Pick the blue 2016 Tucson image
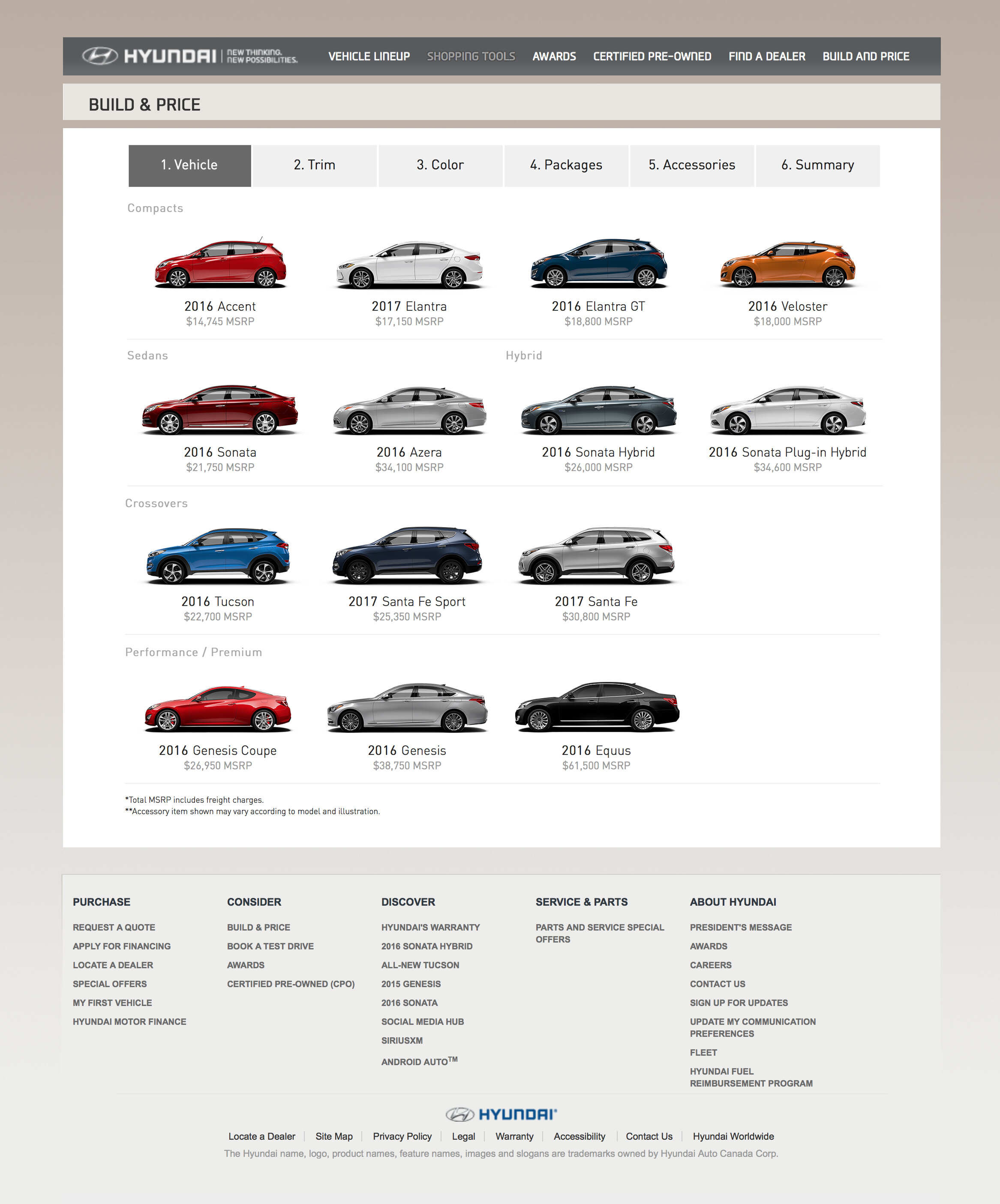1000x1204 pixels. [218, 555]
